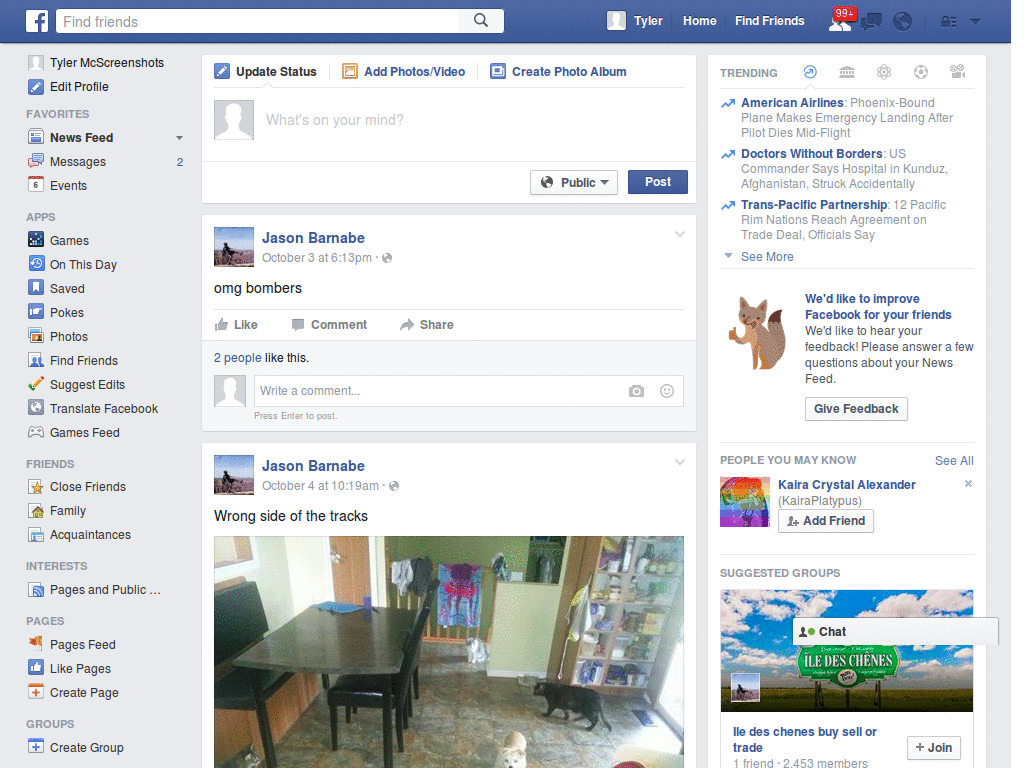
Task: Expand See More trending topics
Action: [x=767, y=257]
